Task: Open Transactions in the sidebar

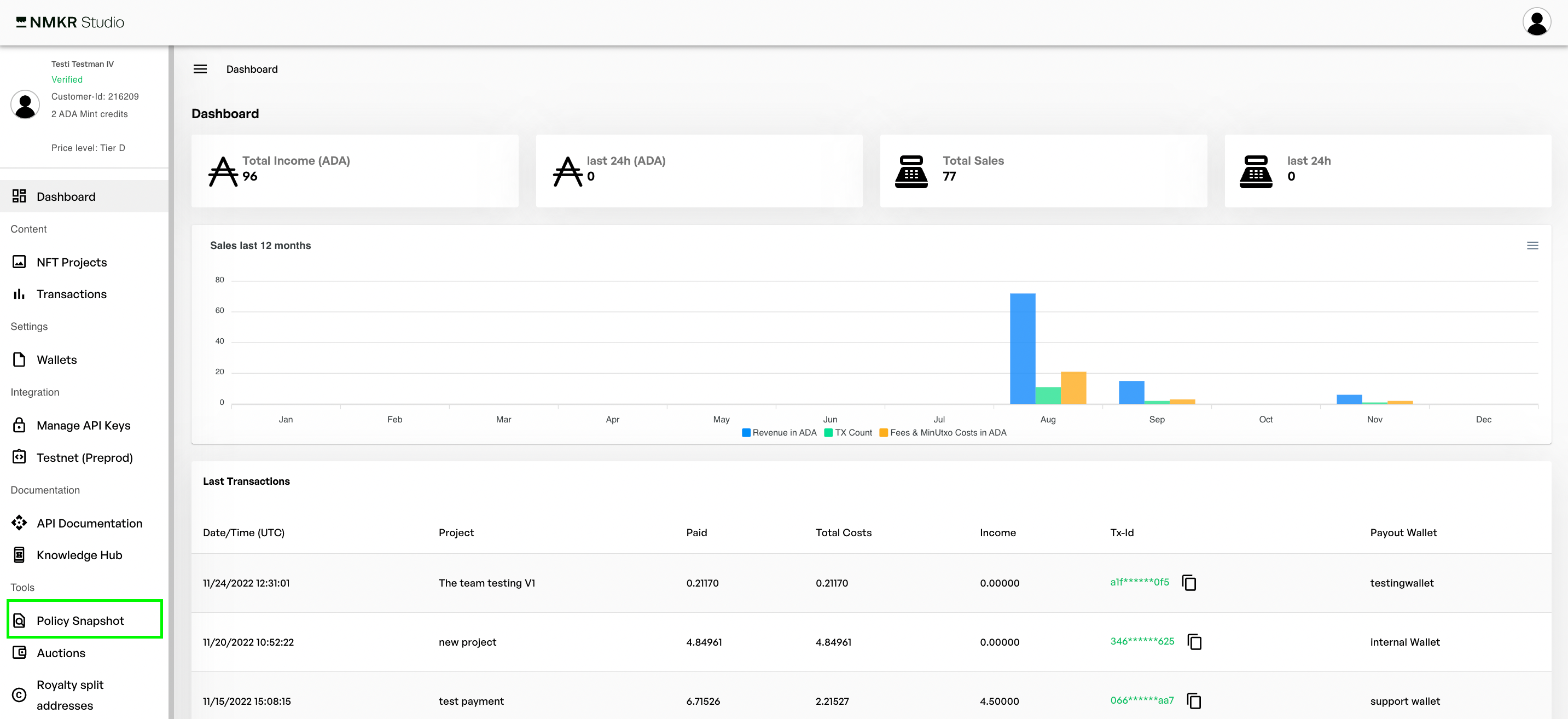Action: (x=71, y=294)
